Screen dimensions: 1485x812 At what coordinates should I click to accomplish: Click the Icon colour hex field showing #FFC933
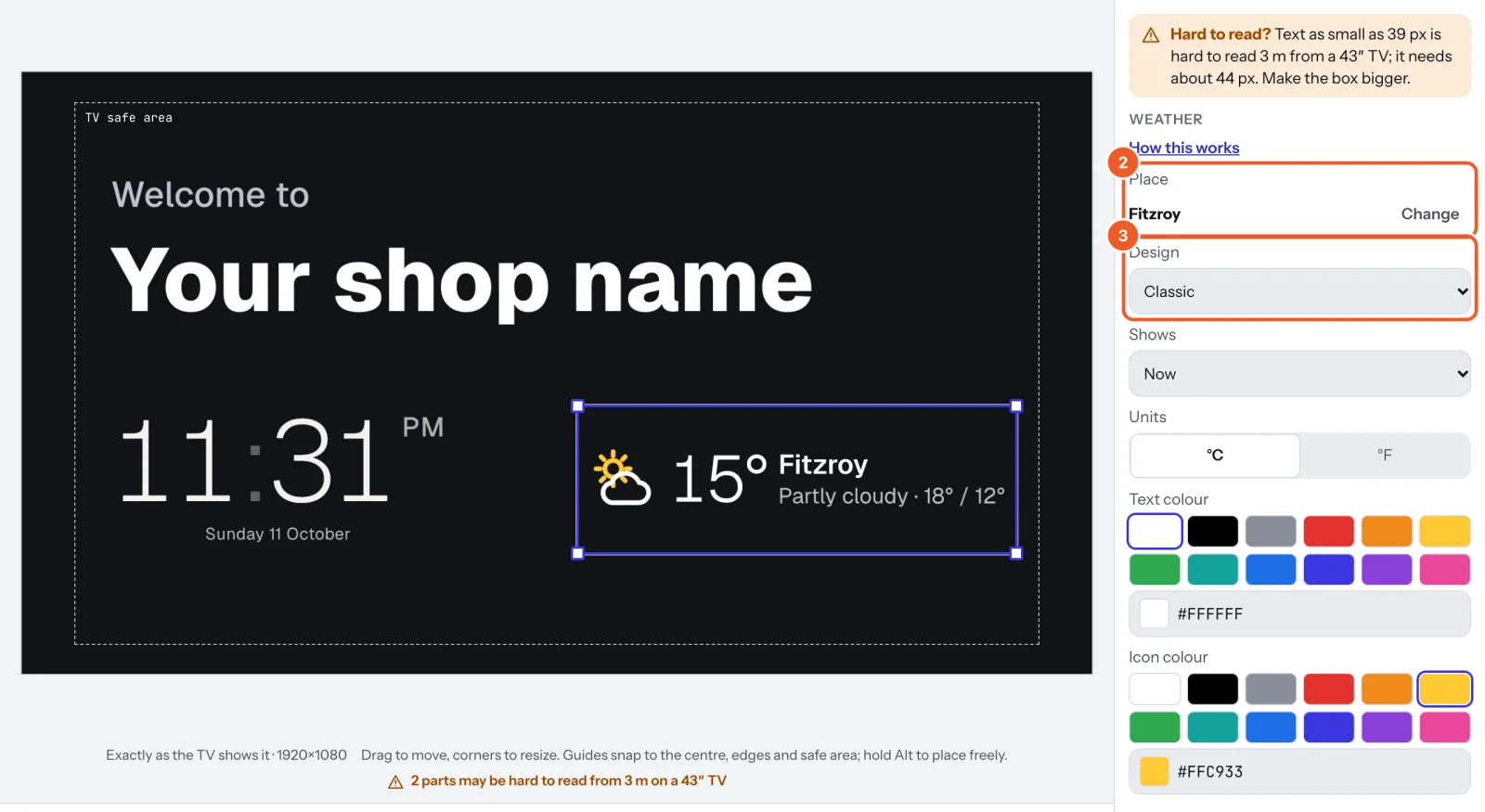click(x=1299, y=771)
